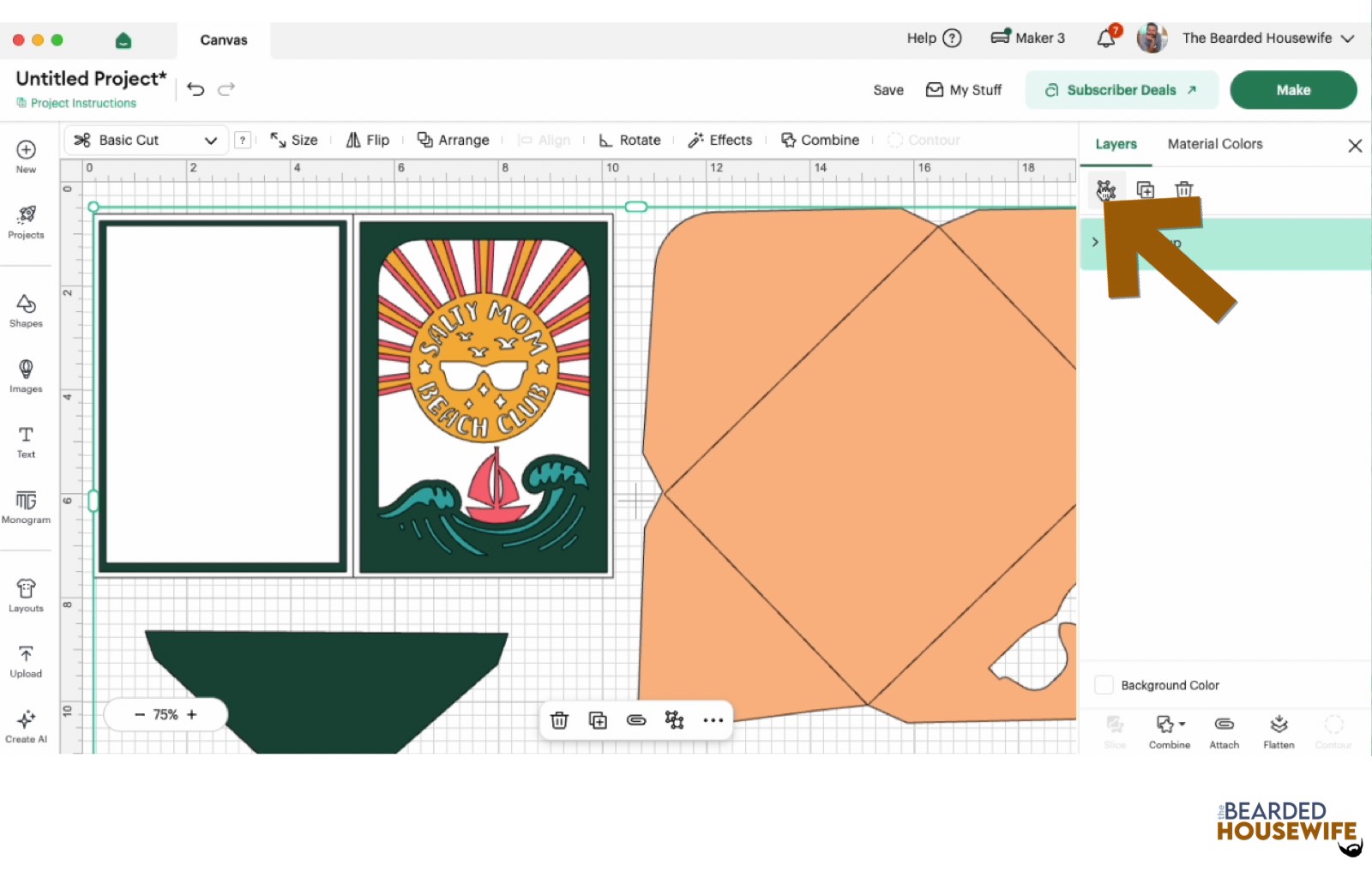This screenshot has width=1372, height=872.
Task: Click the Make button
Action: coord(1293,90)
